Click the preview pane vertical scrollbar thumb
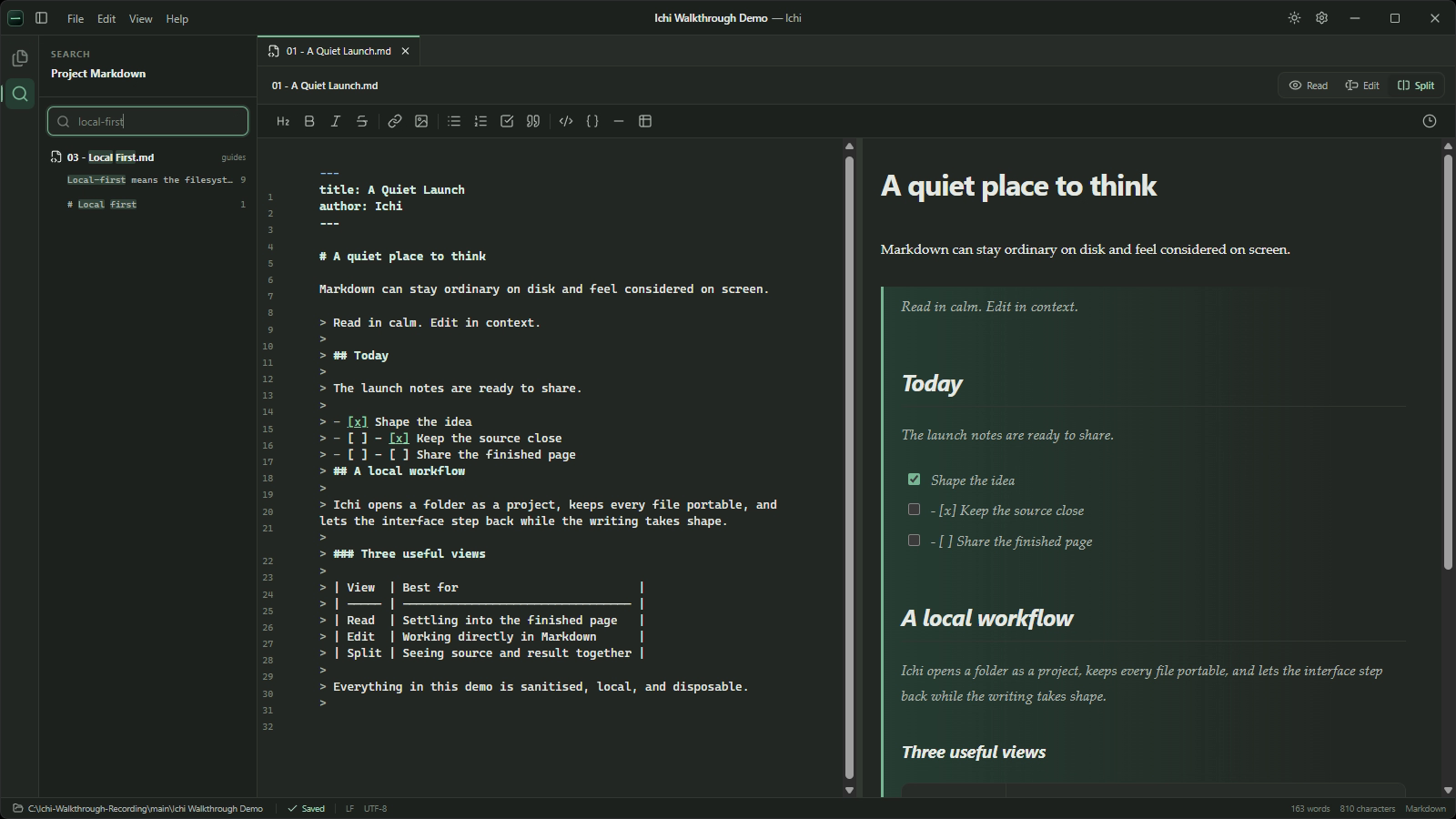 coord(1448,362)
